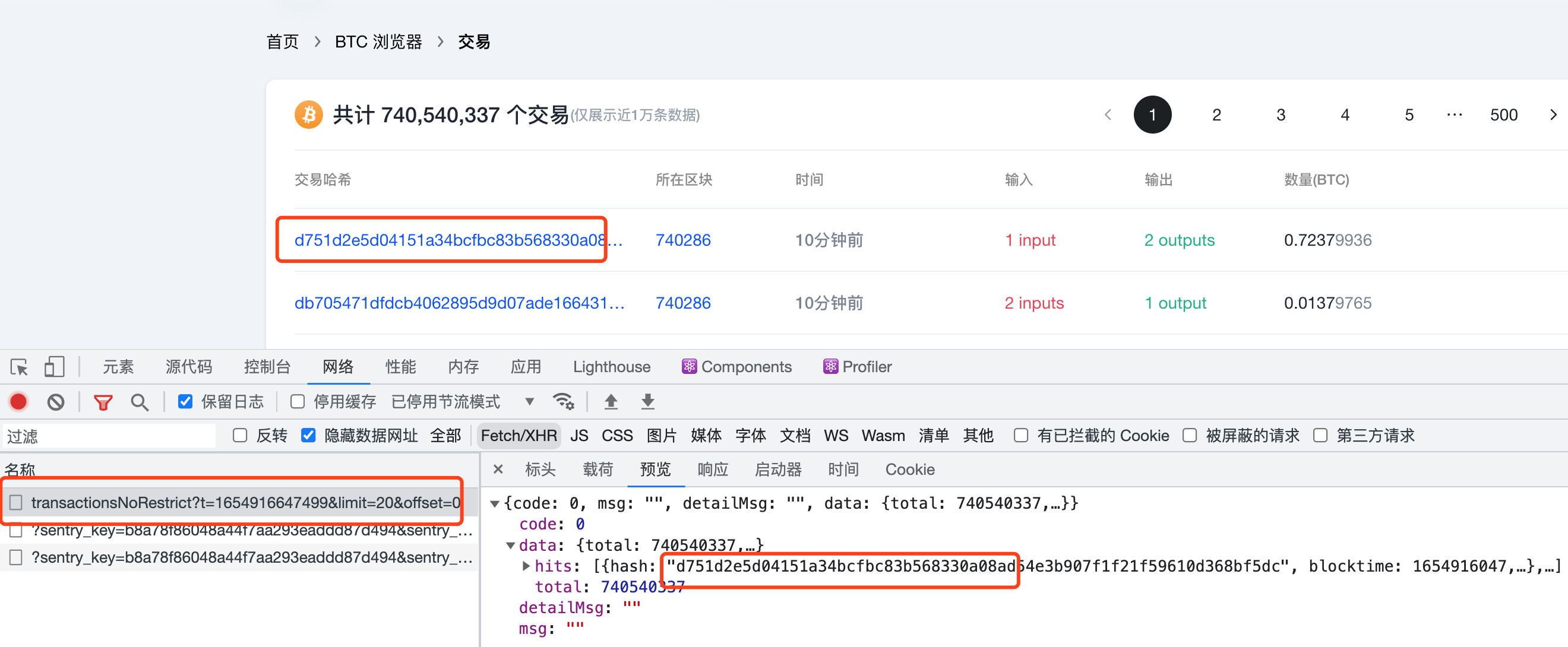Click the import HAR upload arrow
The width and height of the screenshot is (1568, 647).
tap(611, 401)
